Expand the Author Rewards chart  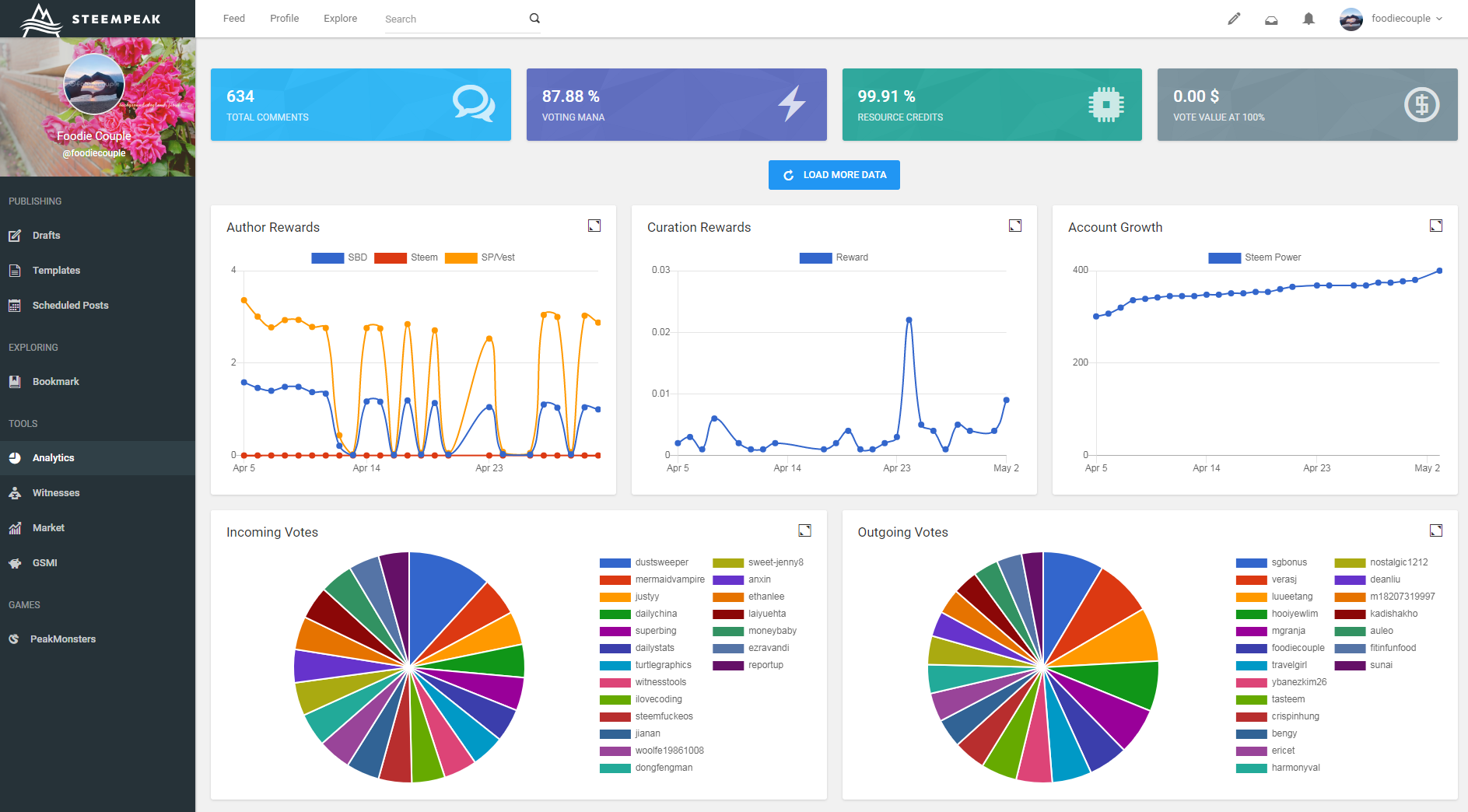pyautogui.click(x=594, y=226)
